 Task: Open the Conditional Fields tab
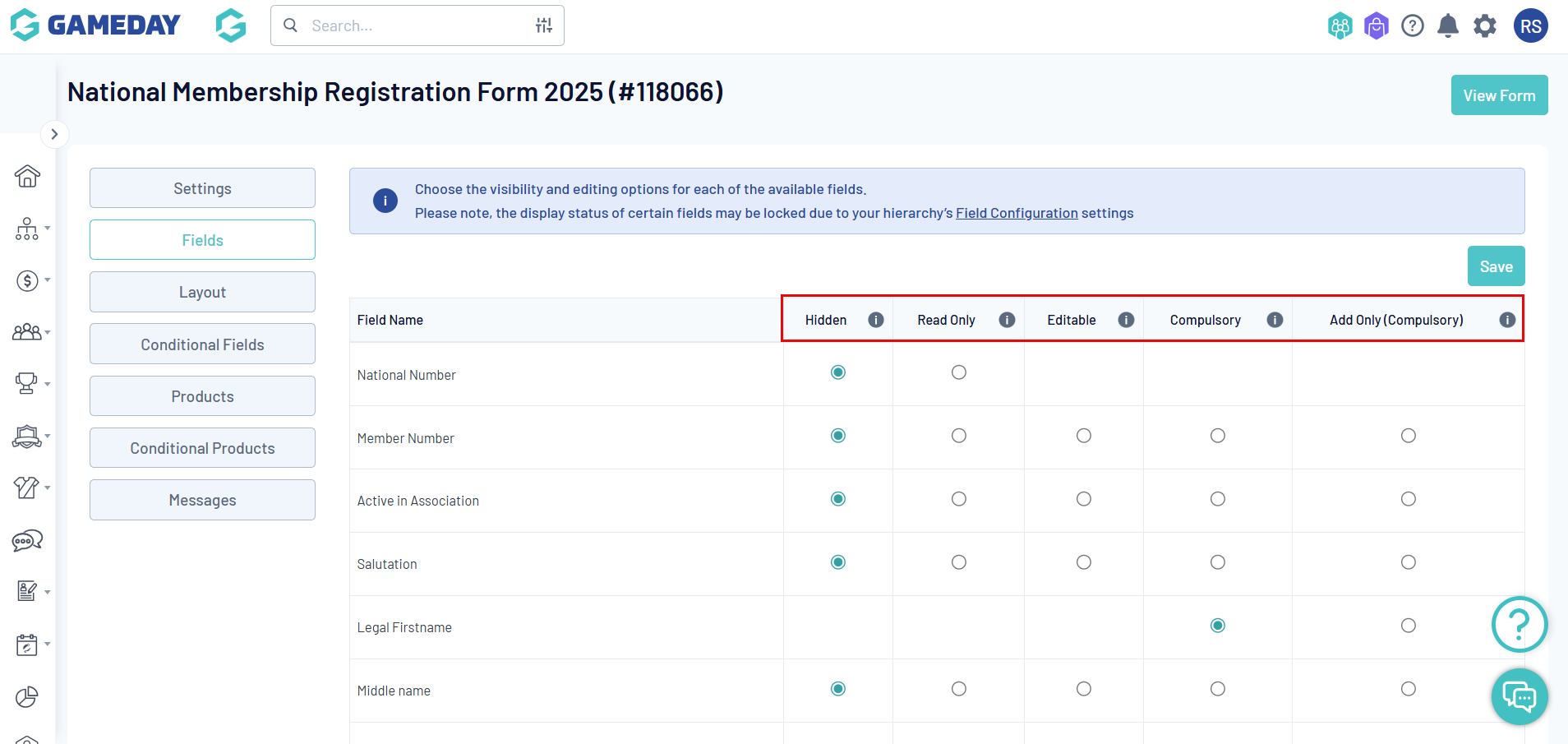202,344
